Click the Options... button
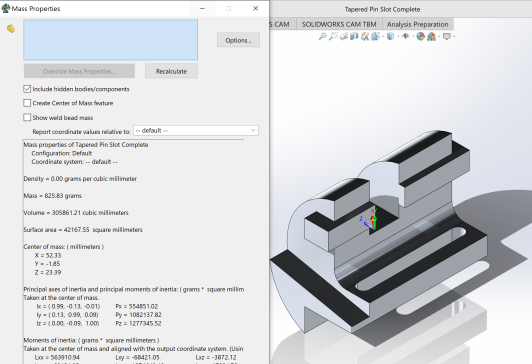Viewport: 532px width, 364px height. [x=238, y=40]
